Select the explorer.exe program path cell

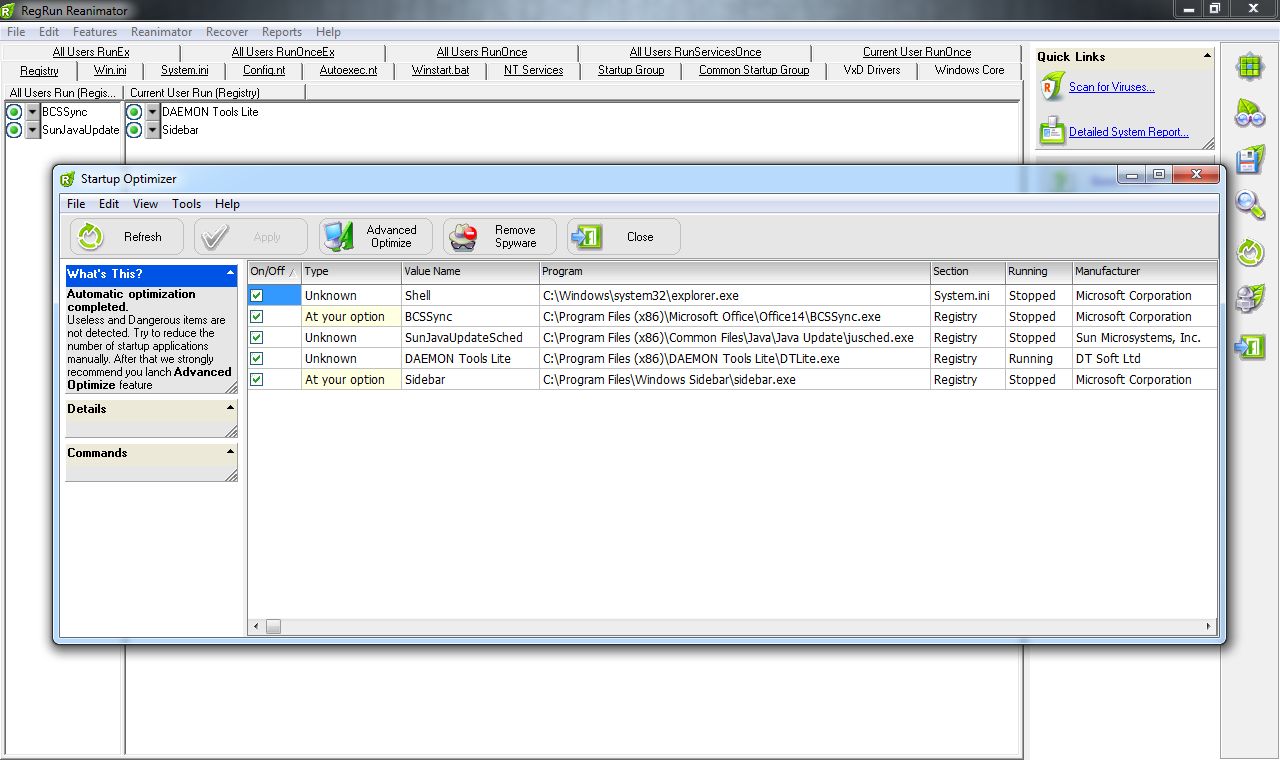(735, 296)
